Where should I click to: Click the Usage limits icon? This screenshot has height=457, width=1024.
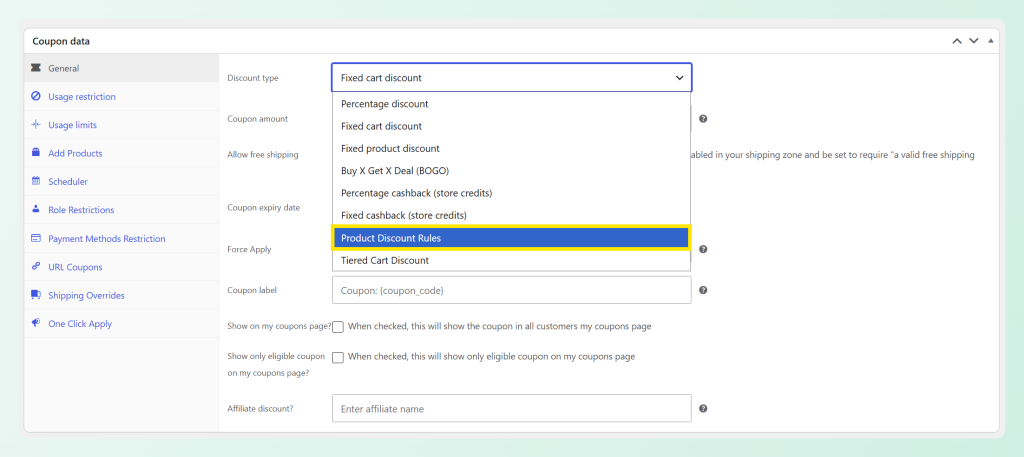(36, 125)
